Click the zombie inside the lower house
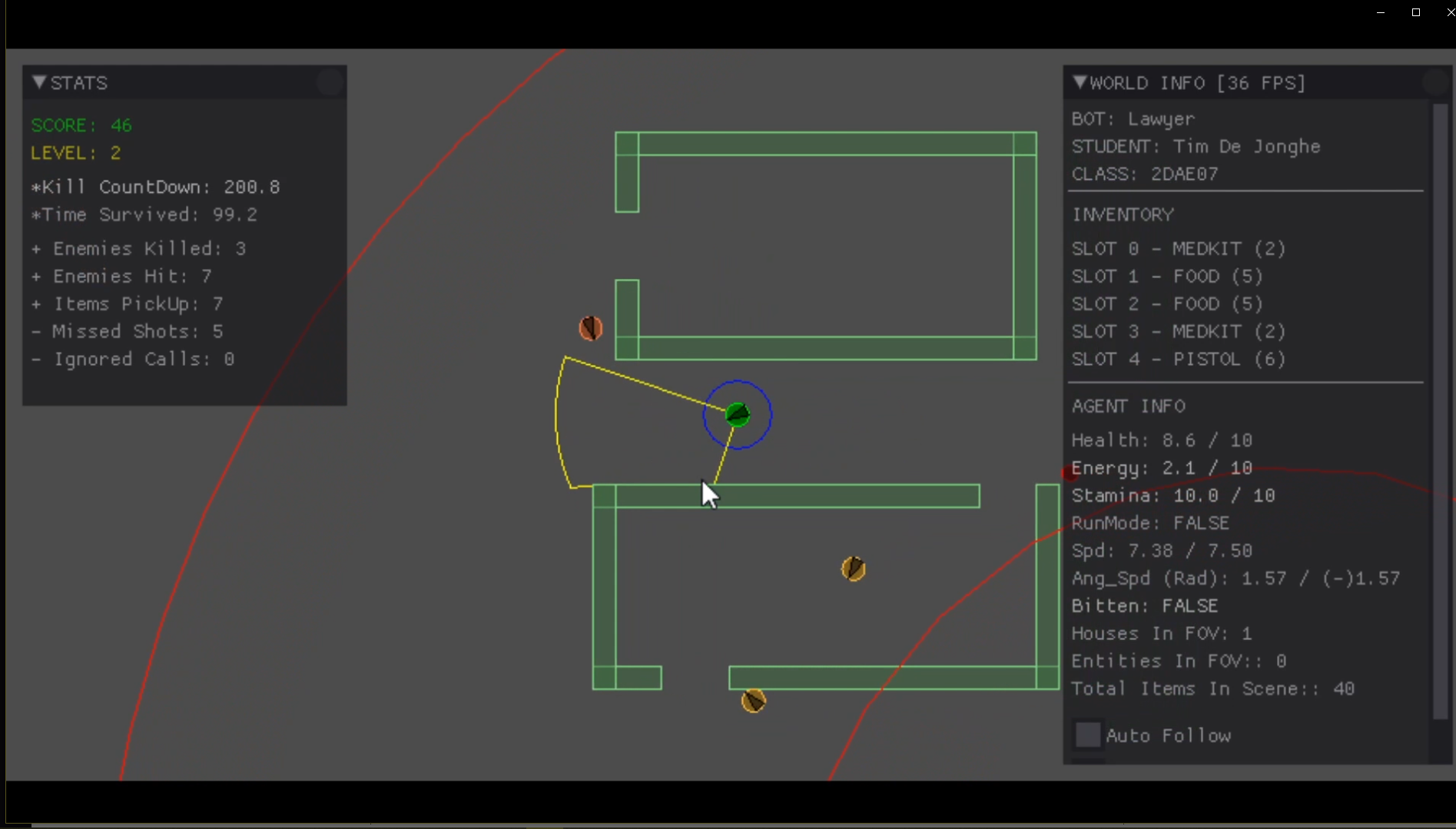Screen dimensions: 1456x829 coord(854,569)
